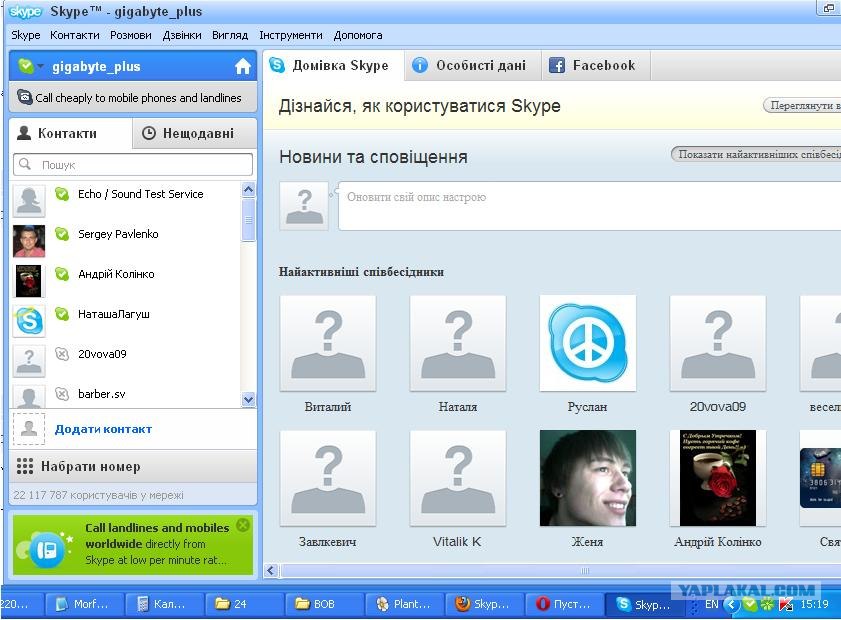The image size is (841, 620).
Task: Click the mood message field Оновити свій опис
Action: click(589, 206)
